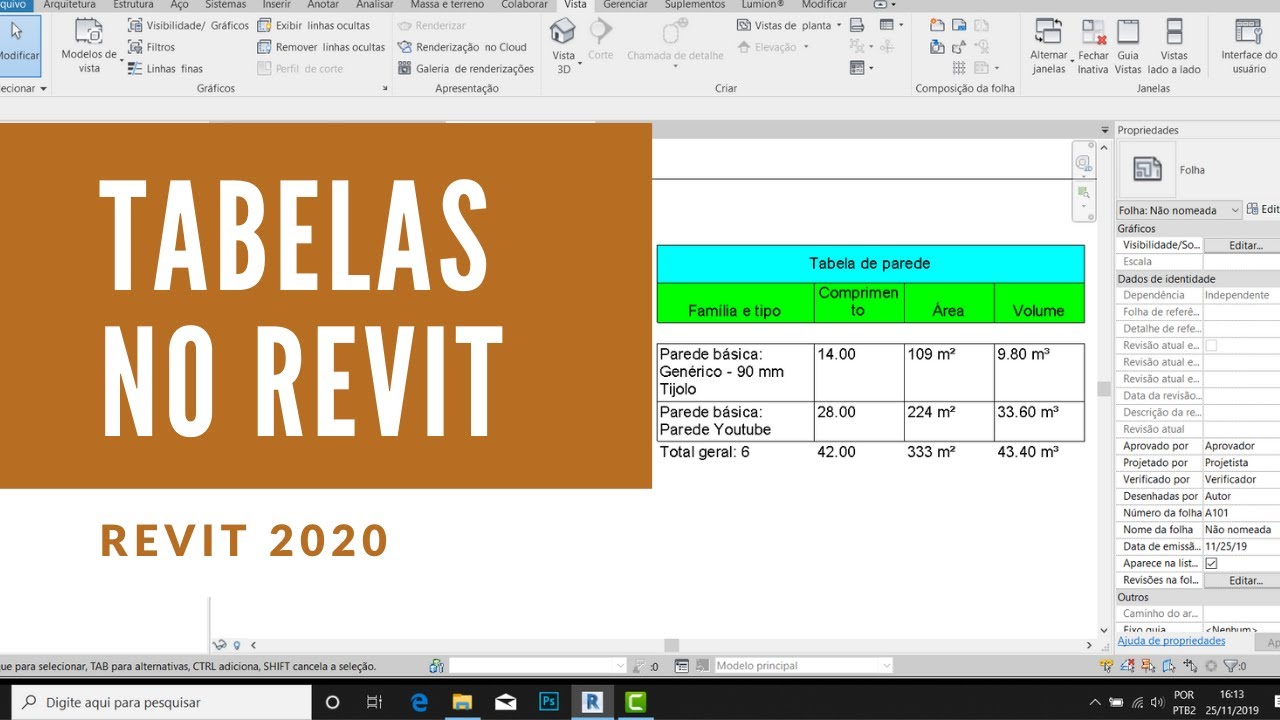This screenshot has width=1280, height=720.
Task: Expand the Gráficos panel dialog launcher
Action: click(x=385, y=89)
